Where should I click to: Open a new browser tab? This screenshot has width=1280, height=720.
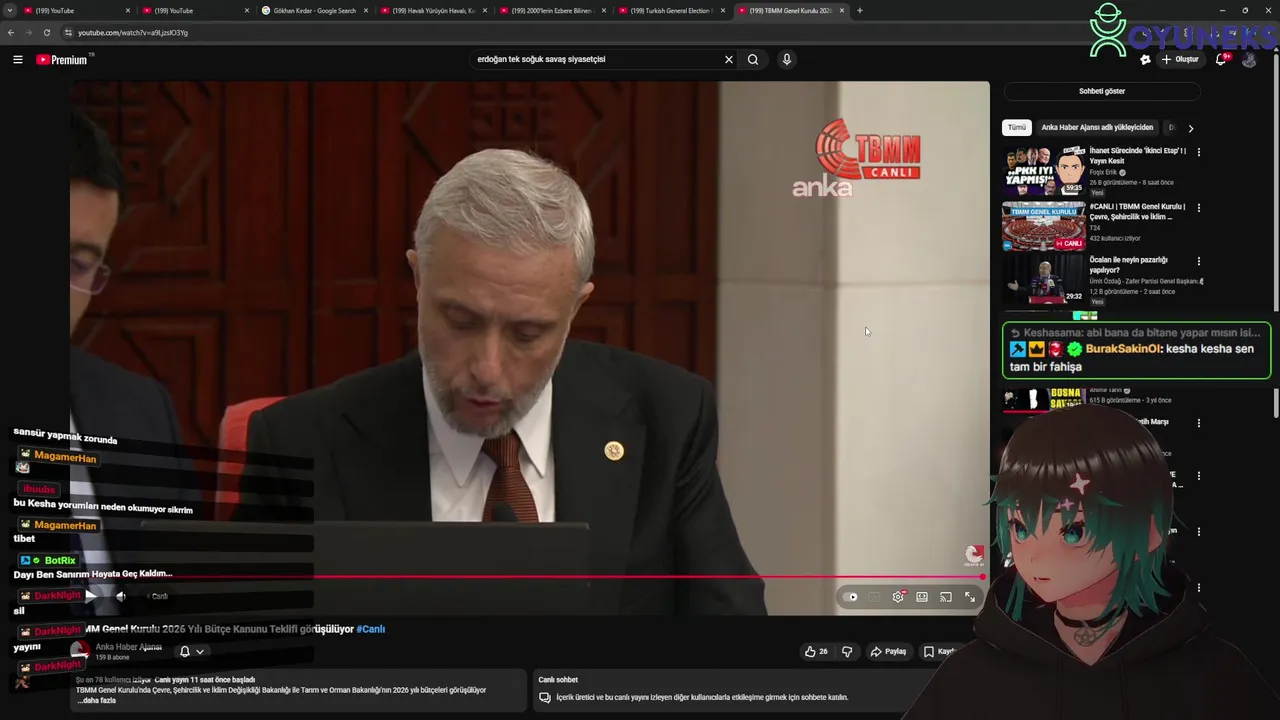pyautogui.click(x=860, y=10)
